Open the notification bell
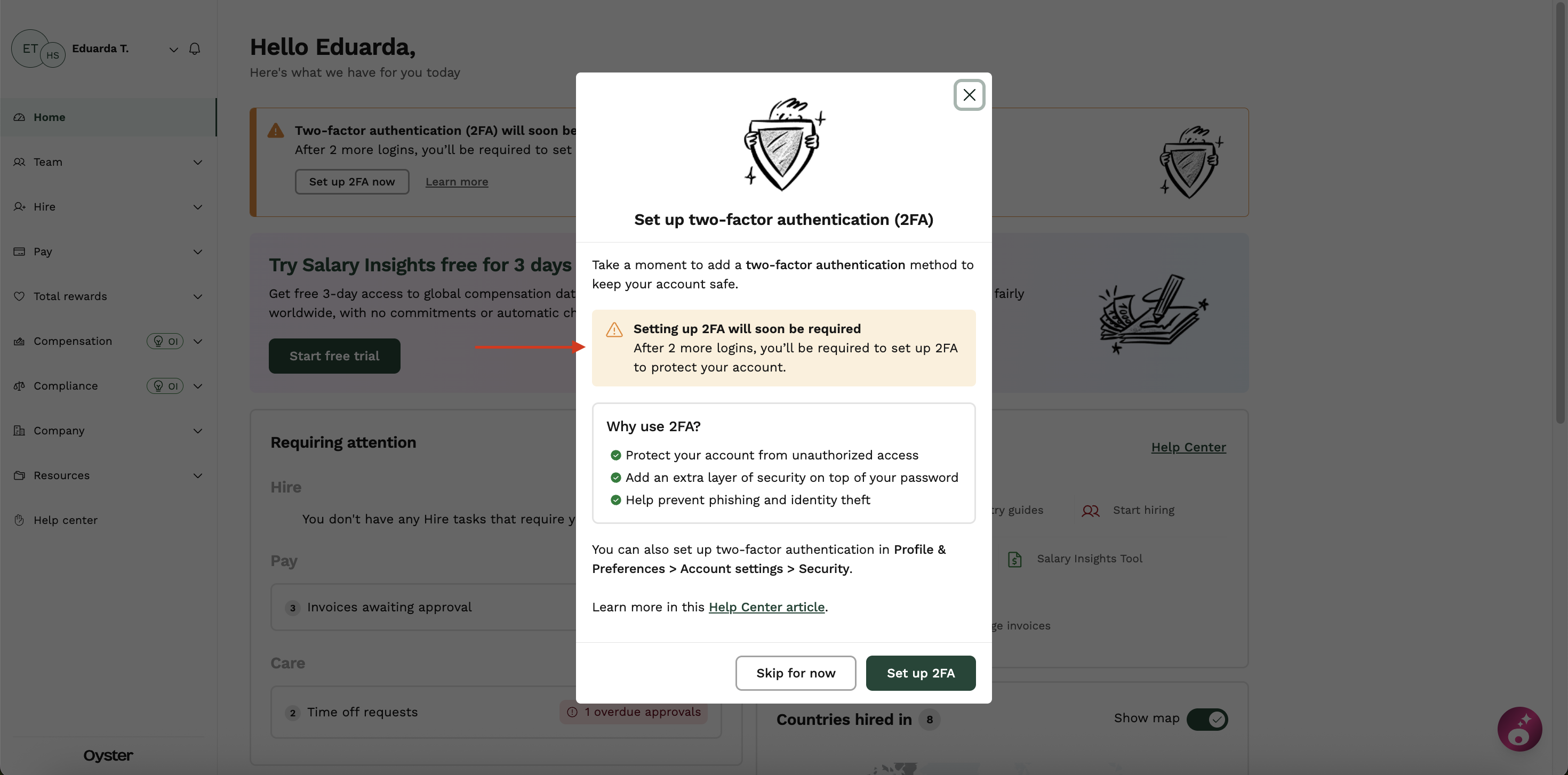This screenshot has width=1568, height=775. (x=194, y=48)
